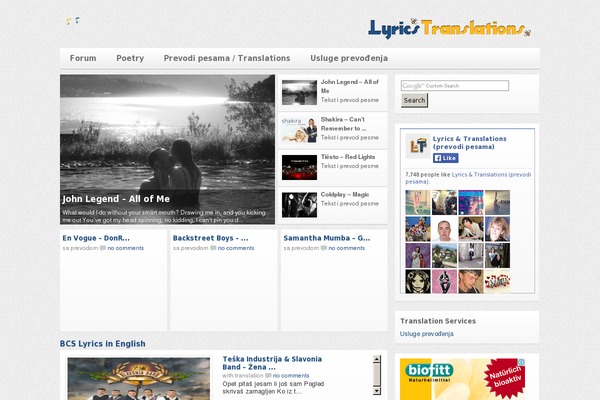Viewport: 600px width, 400px height.
Task: Click first fan photo in Facebook widget
Action: (x=418, y=202)
